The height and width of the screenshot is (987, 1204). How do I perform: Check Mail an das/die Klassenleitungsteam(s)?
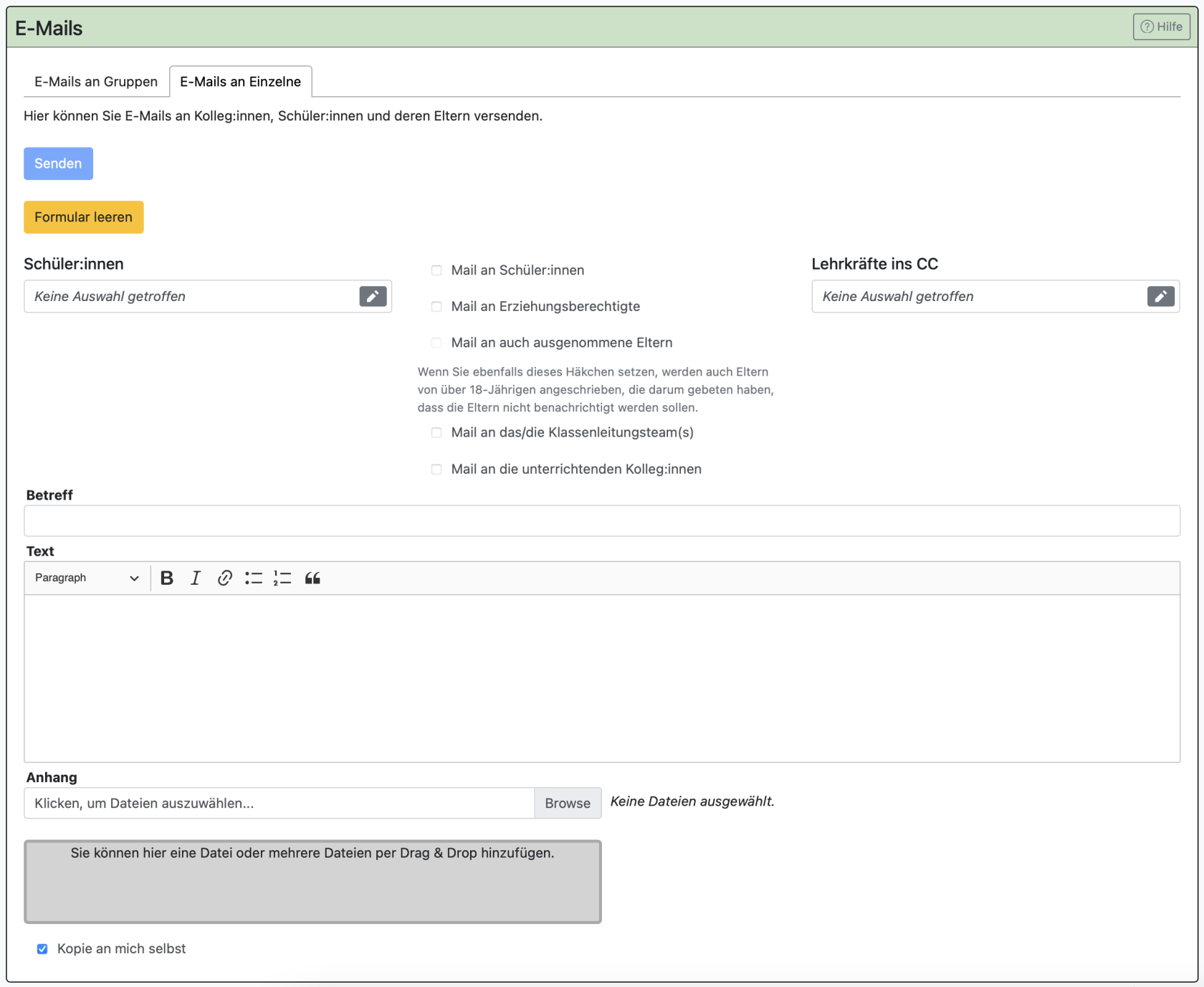coord(436,432)
